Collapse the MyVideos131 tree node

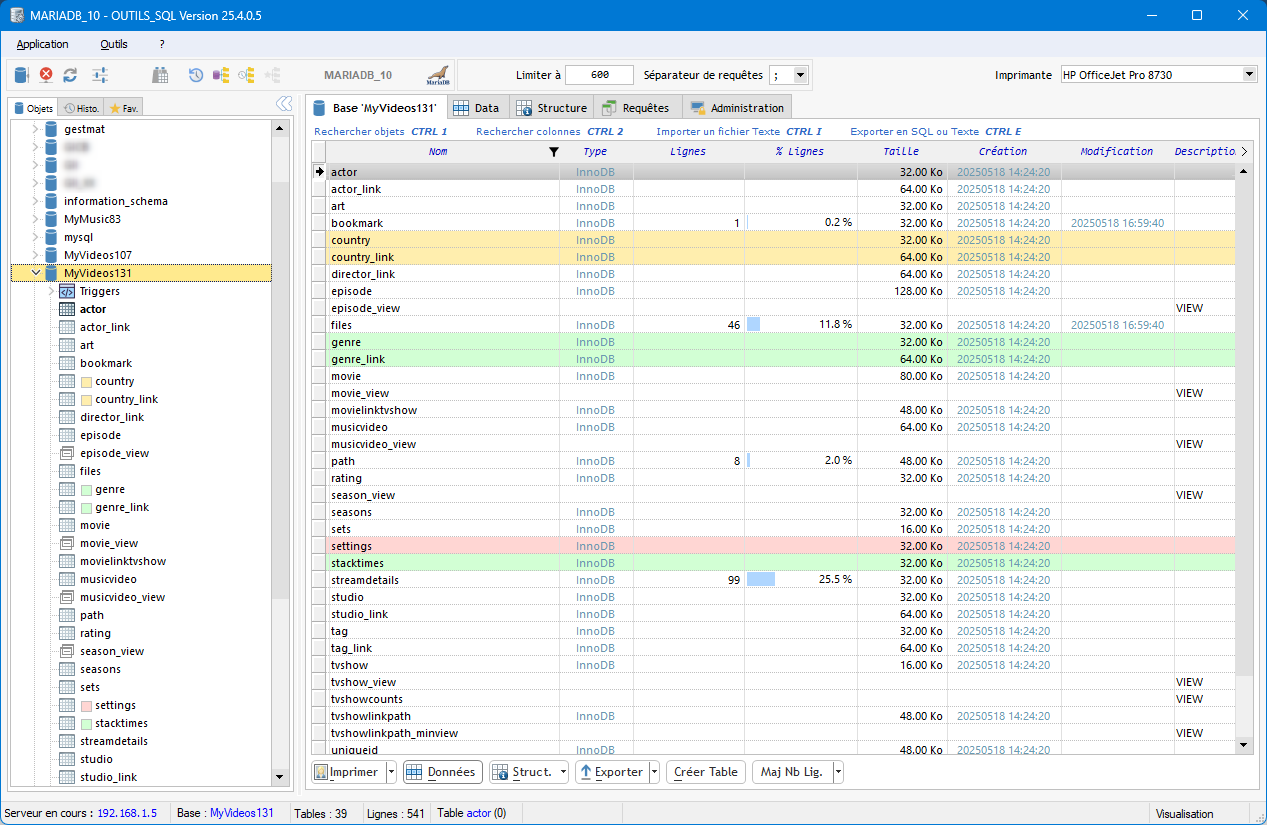coord(37,273)
